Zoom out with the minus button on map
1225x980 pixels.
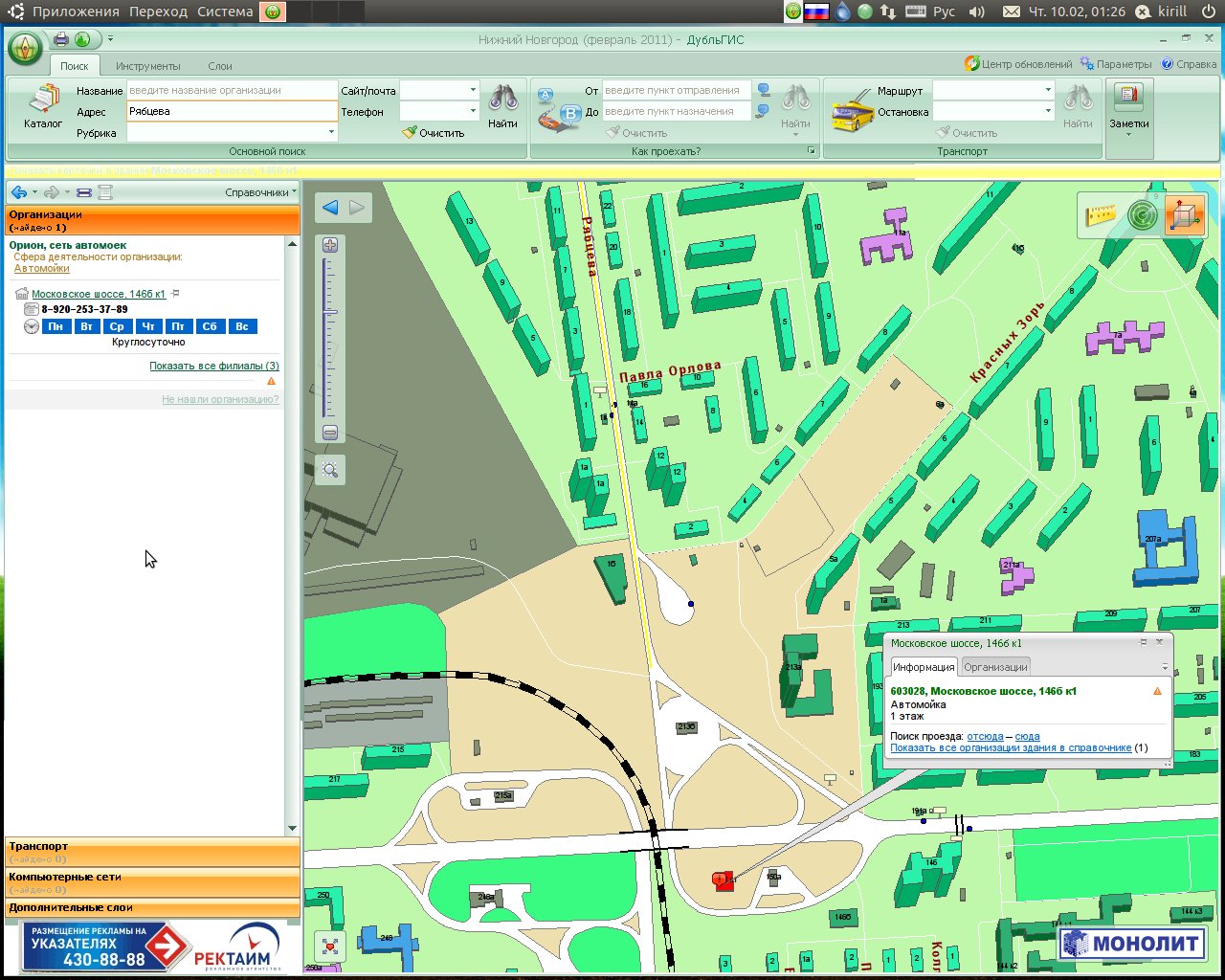(x=330, y=433)
